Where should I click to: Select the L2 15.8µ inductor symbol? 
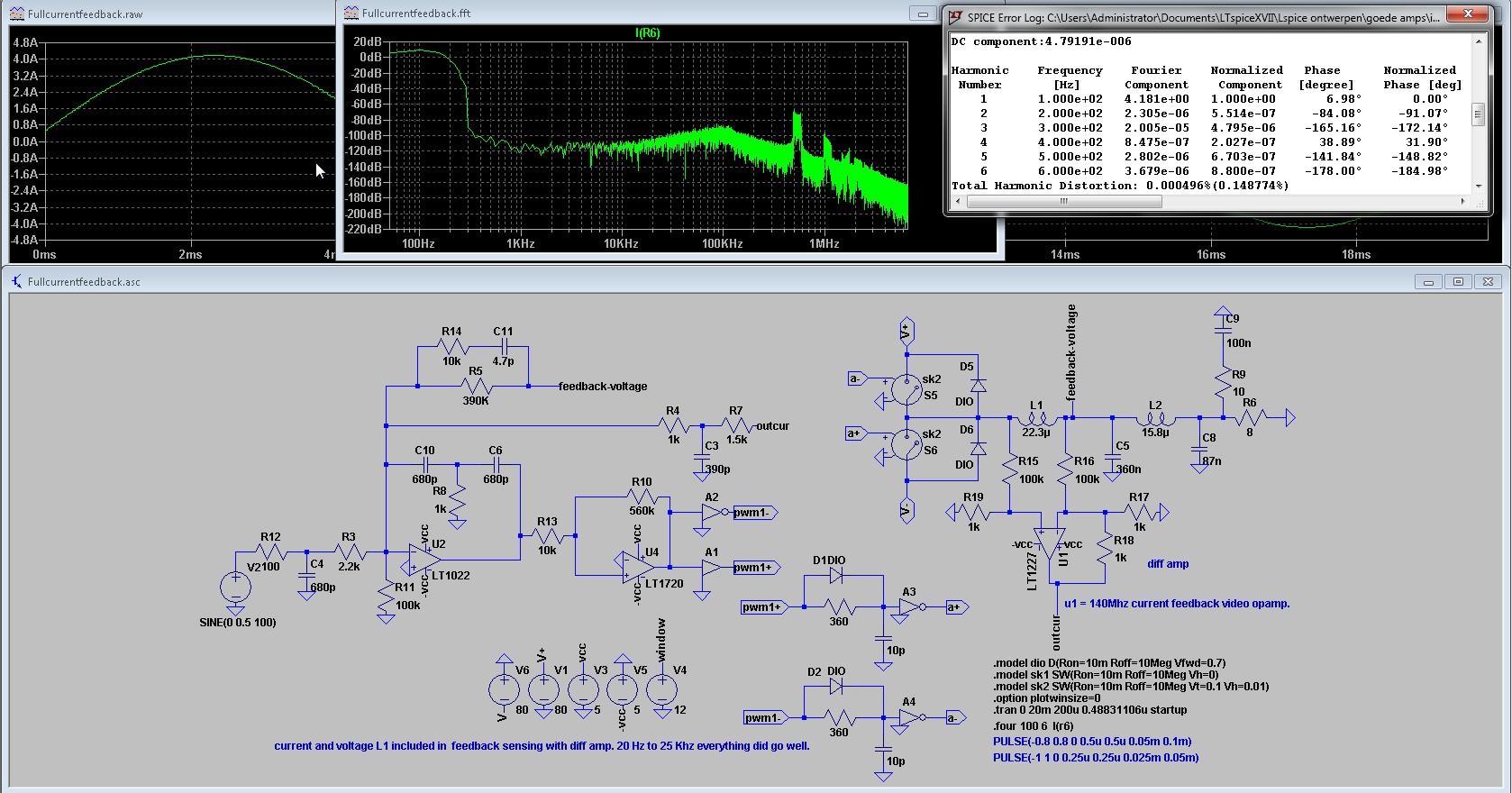[x=1155, y=418]
